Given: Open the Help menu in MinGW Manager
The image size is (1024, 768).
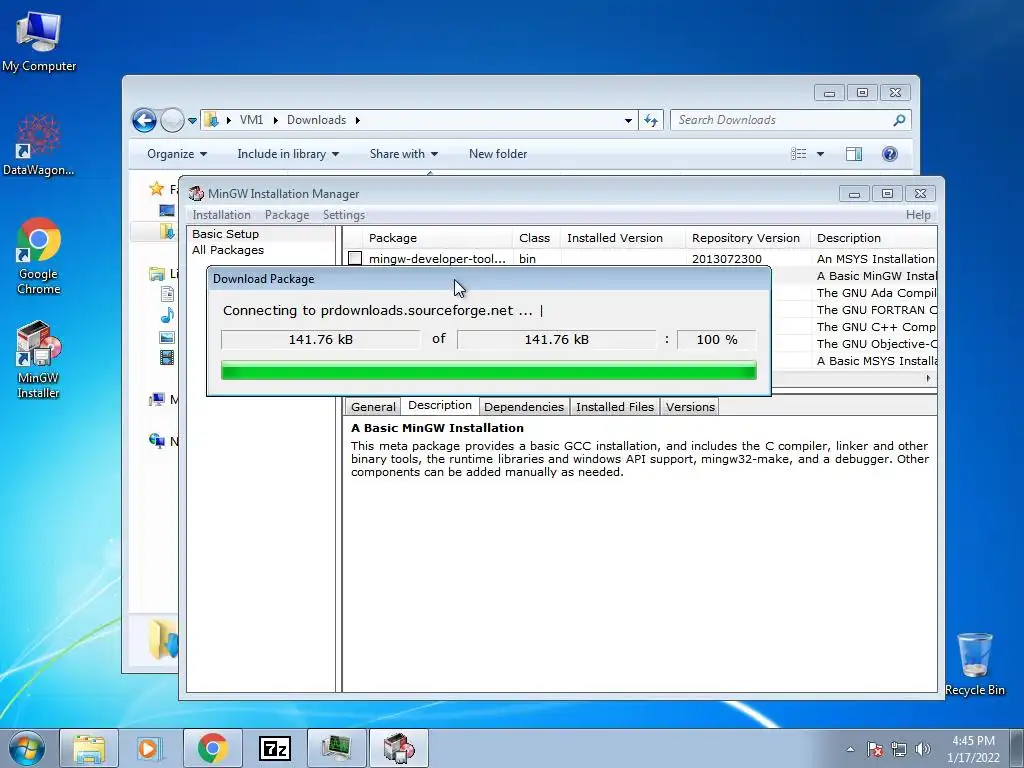Looking at the screenshot, I should pos(918,215).
